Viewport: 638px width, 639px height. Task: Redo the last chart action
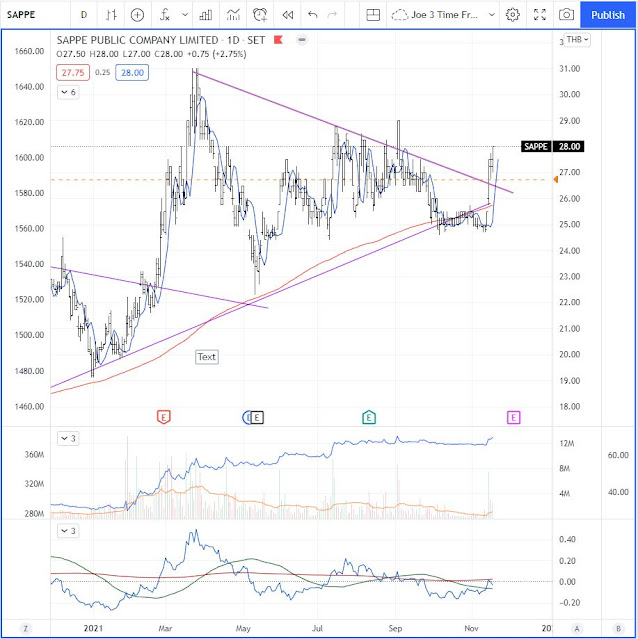[332, 15]
